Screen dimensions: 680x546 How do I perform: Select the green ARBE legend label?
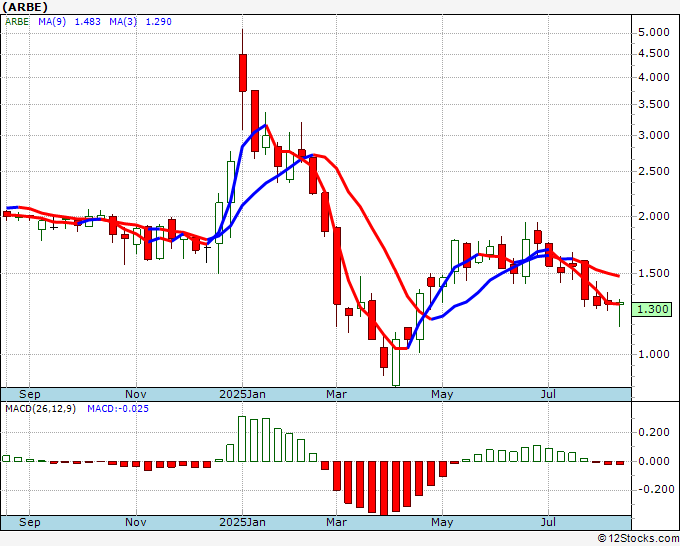pos(17,22)
